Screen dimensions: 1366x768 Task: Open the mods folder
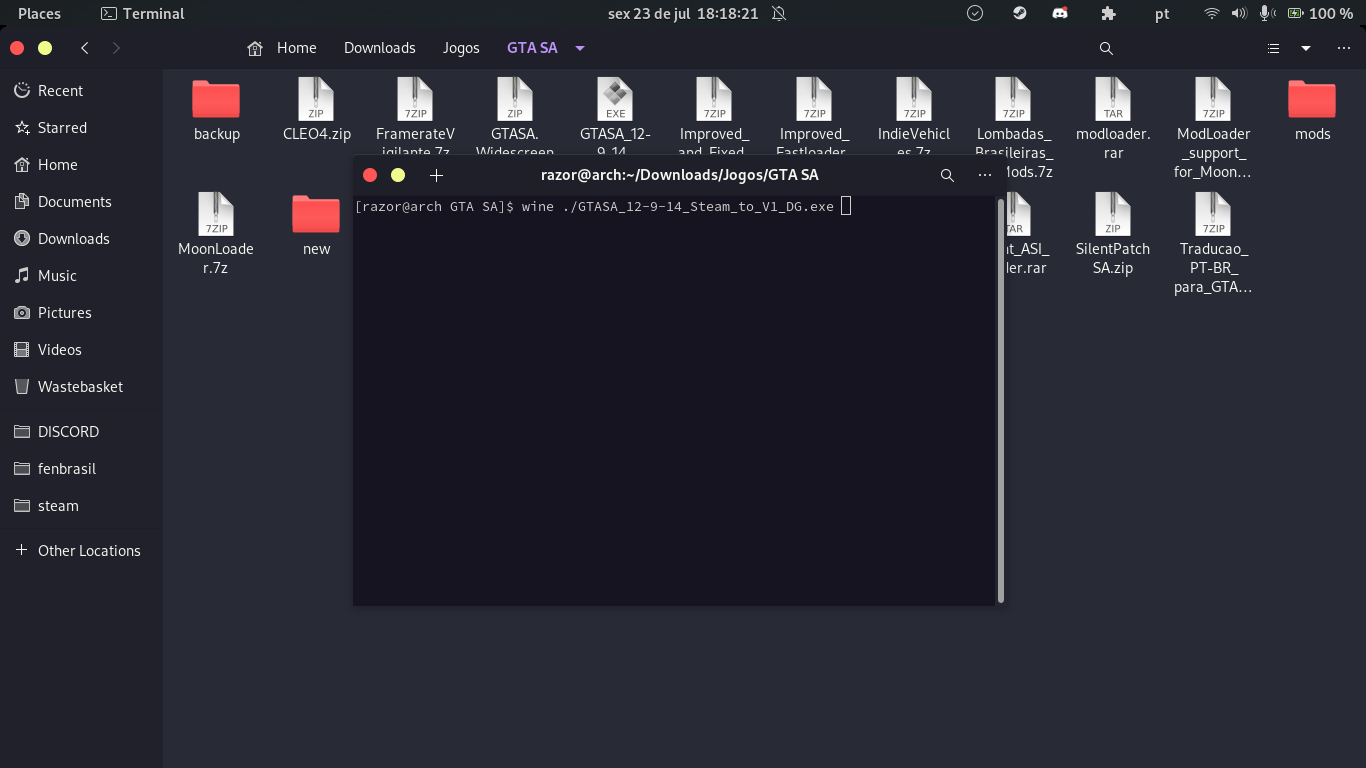(1312, 110)
